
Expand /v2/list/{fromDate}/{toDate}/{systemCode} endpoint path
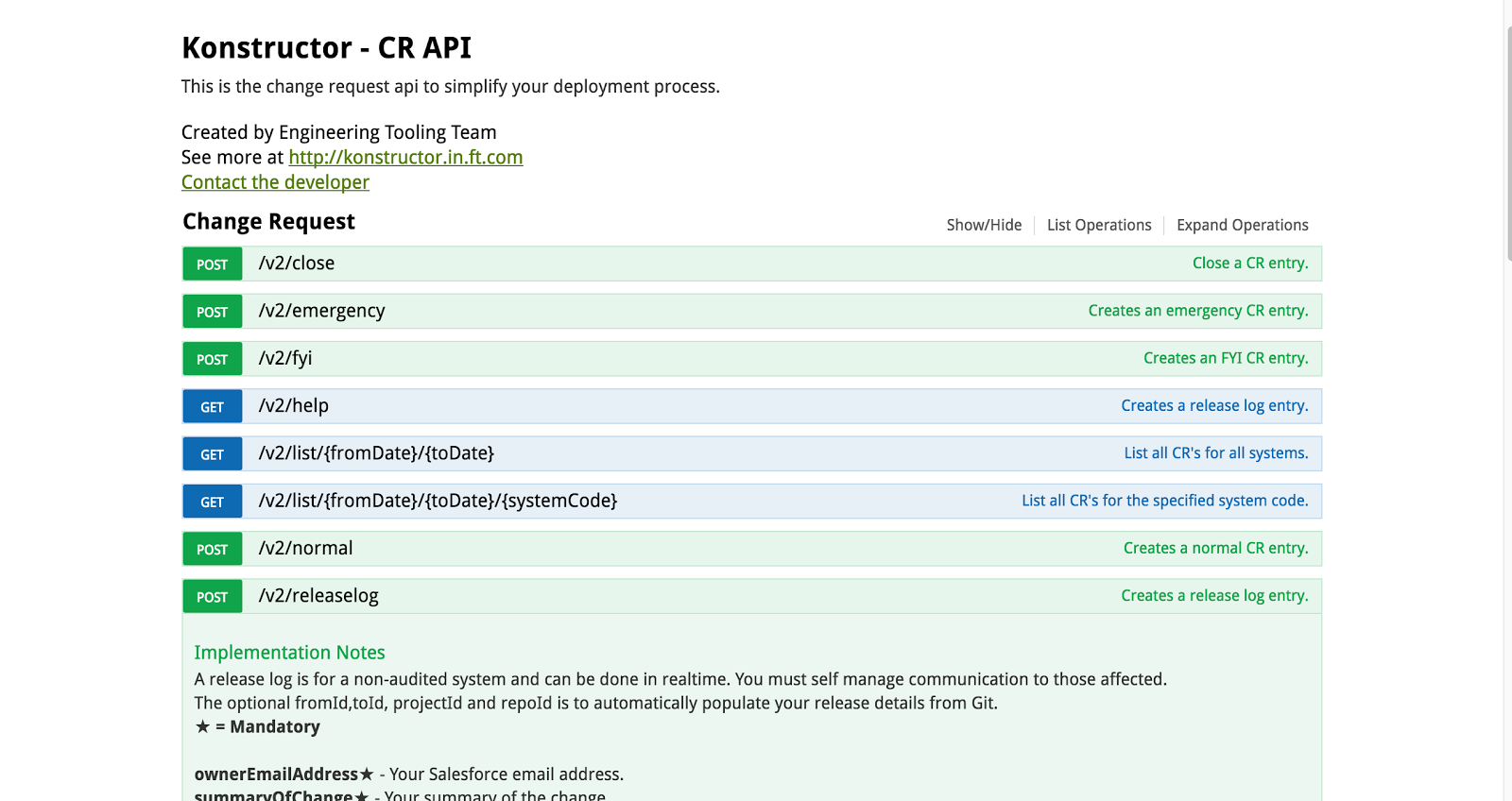click(438, 501)
